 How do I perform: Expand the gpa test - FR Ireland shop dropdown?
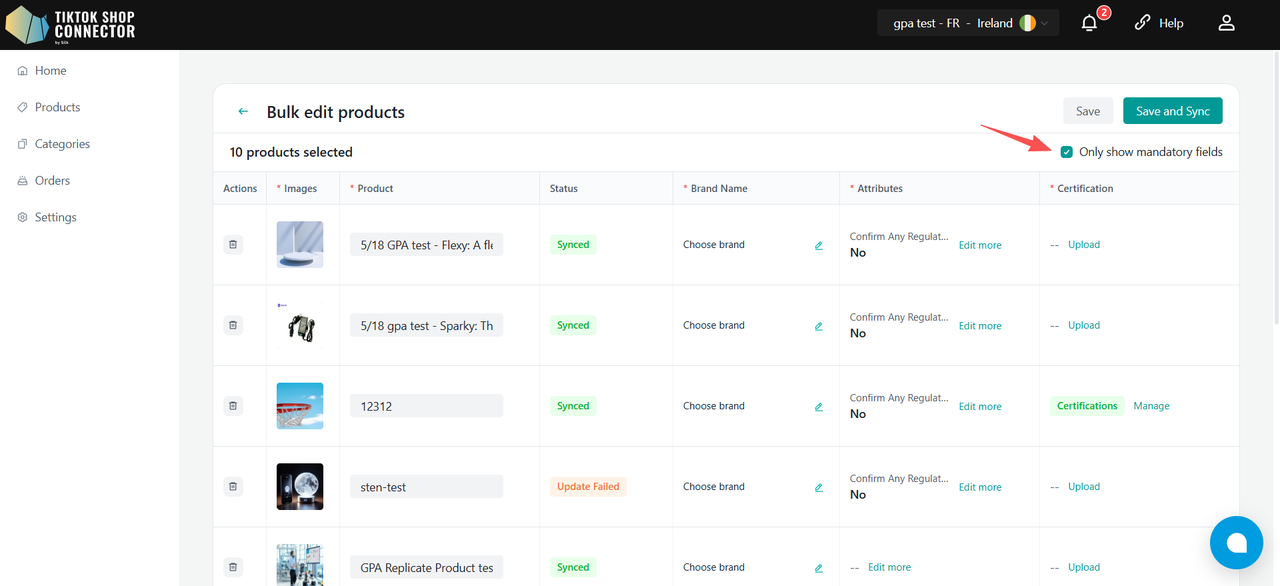[x=968, y=23]
